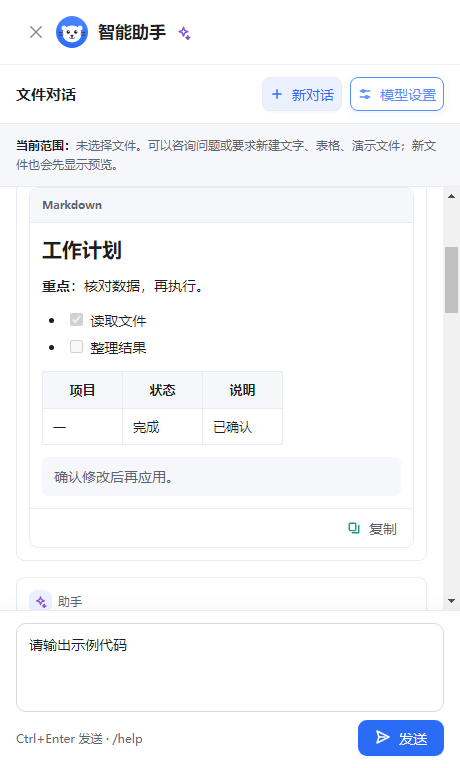Focus the message input containing 请输出示例代码
The image size is (460, 768).
(230, 667)
